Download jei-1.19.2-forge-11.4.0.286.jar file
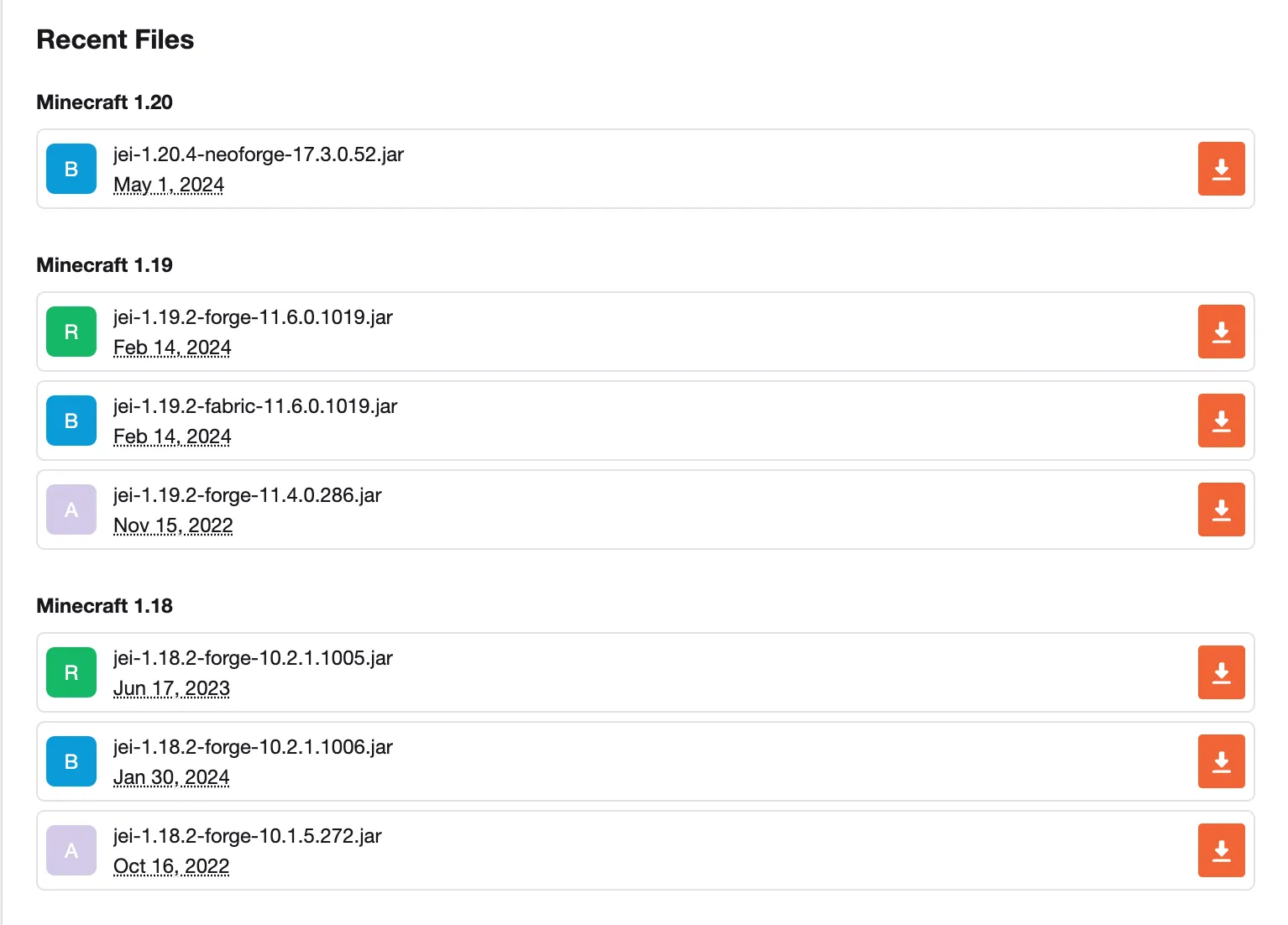This screenshot has width=1288, height=925. pos(1221,510)
